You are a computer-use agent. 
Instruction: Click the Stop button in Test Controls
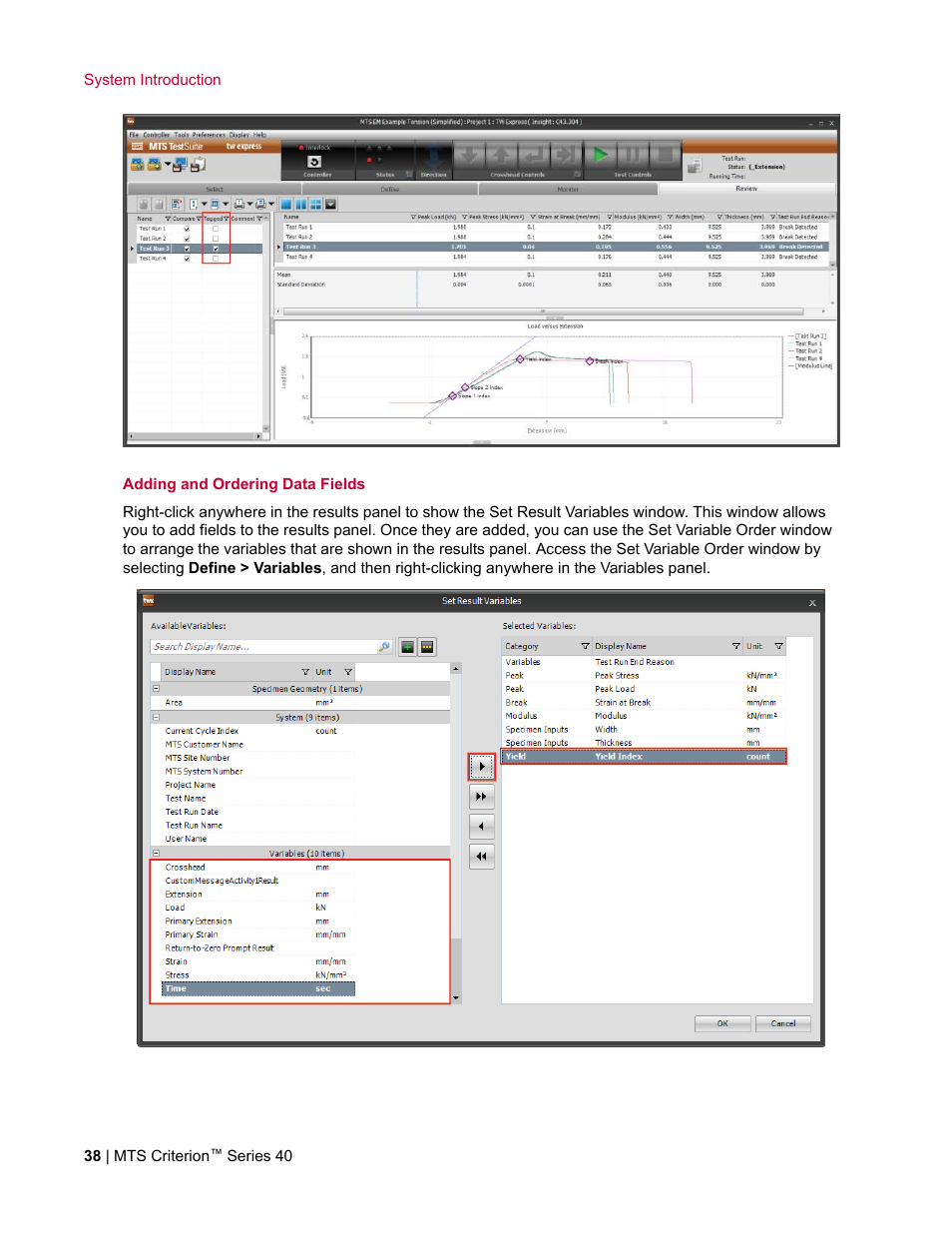point(665,155)
